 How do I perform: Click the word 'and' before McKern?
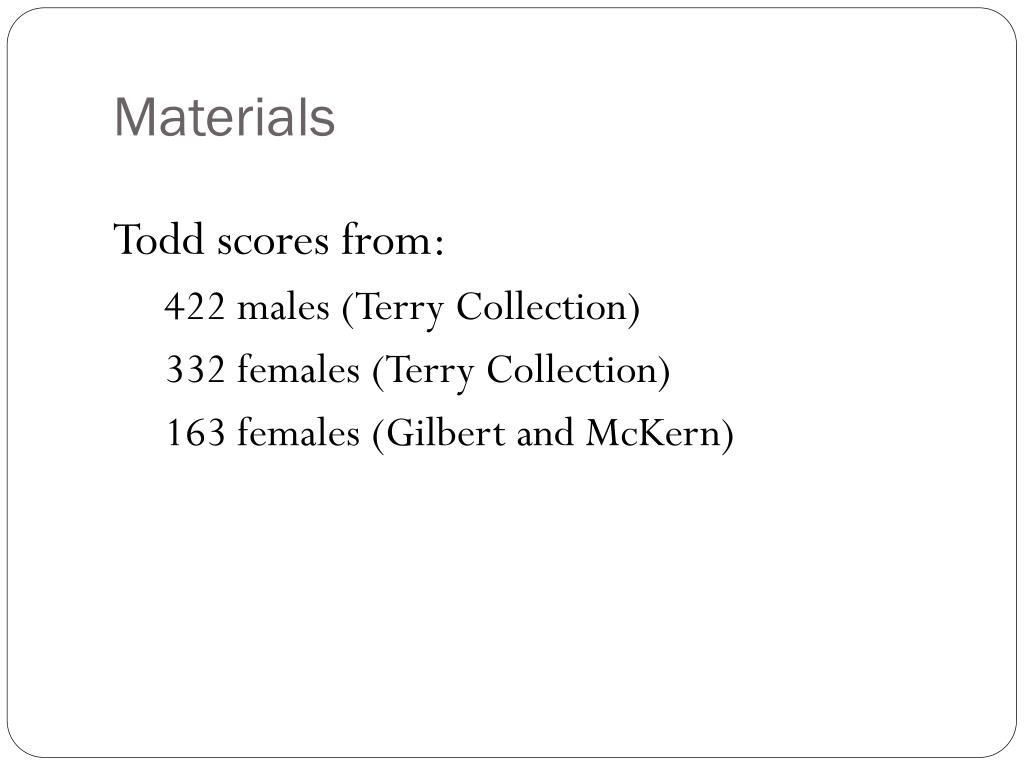coord(545,432)
